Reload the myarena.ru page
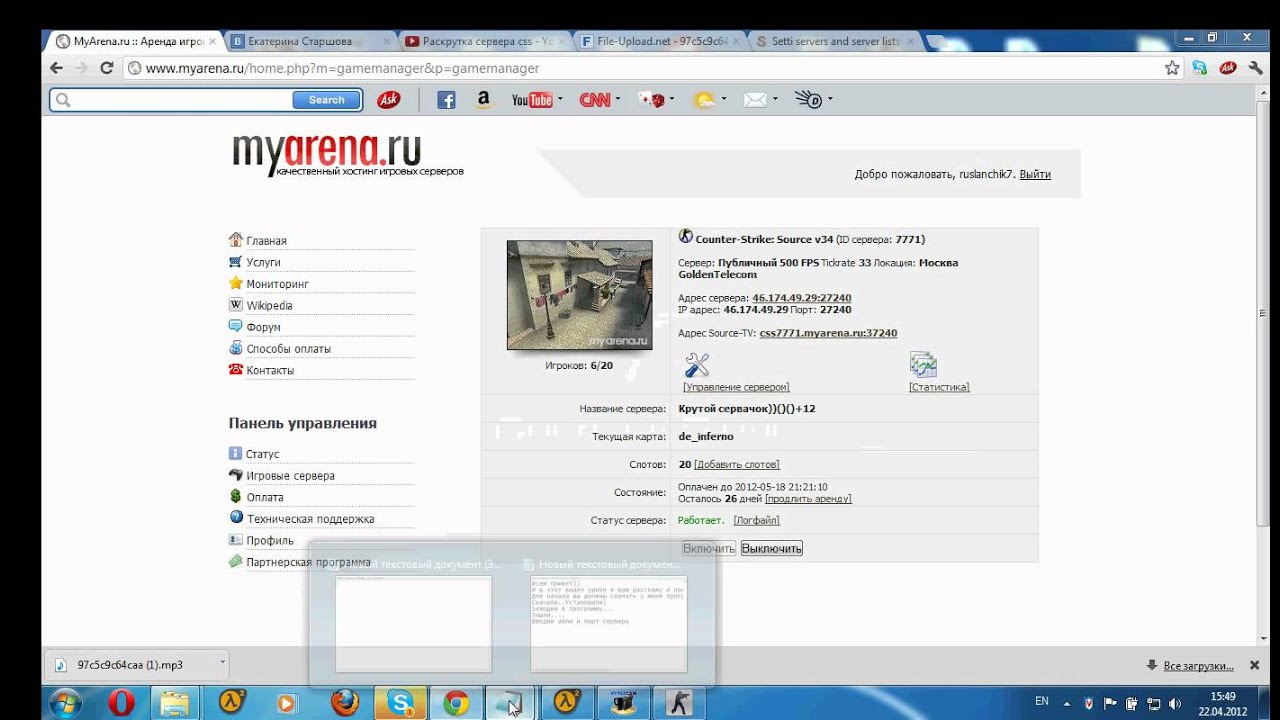Screen dimensions: 1280x720 coord(106,68)
